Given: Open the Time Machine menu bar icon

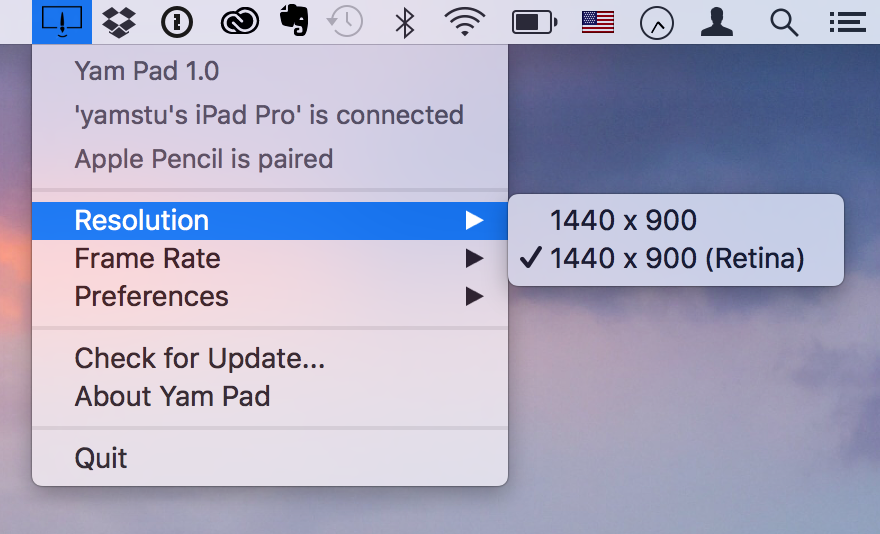Looking at the screenshot, I should 345,22.
